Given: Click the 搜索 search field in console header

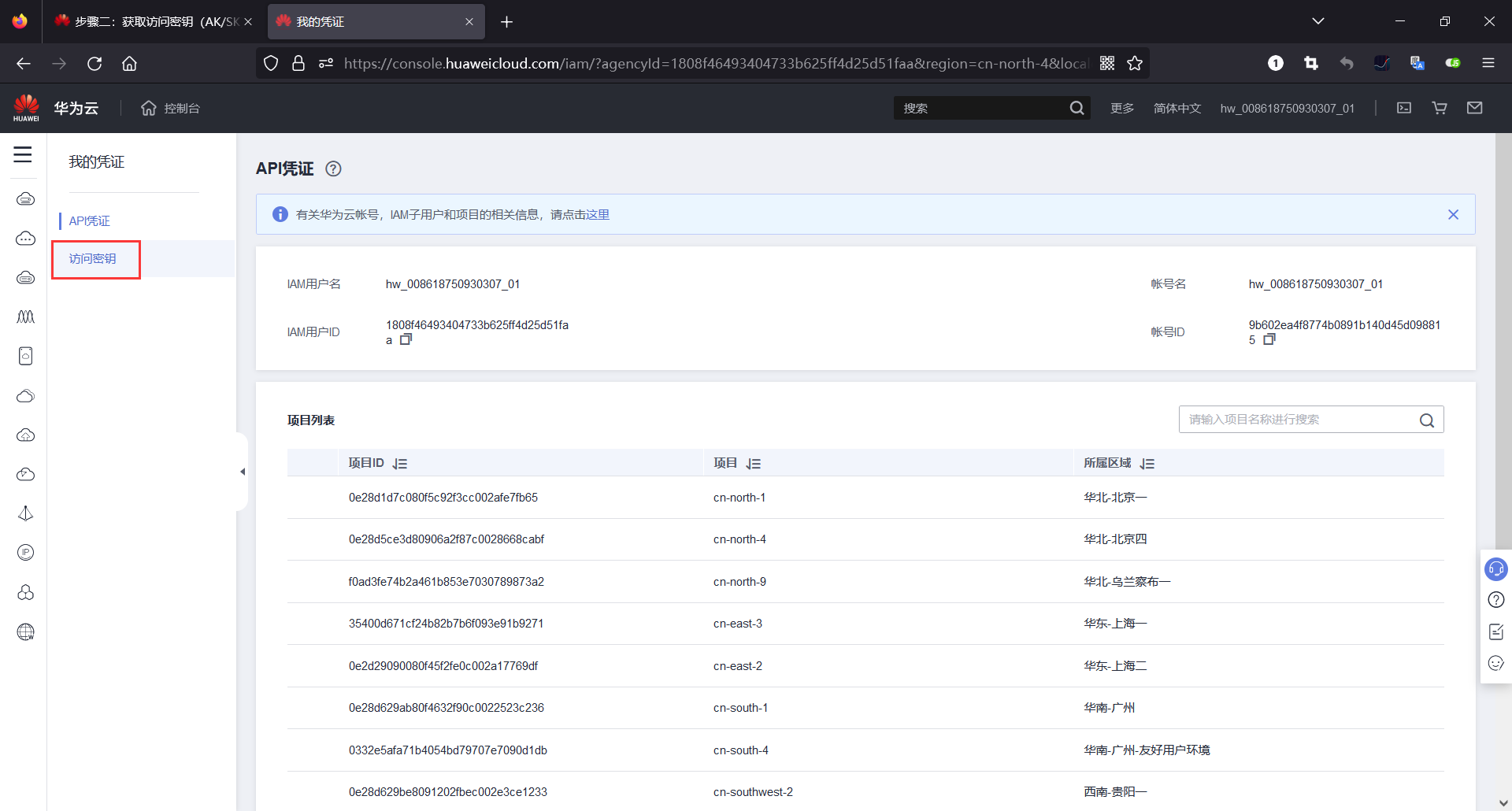Looking at the screenshot, I should click(x=980, y=108).
